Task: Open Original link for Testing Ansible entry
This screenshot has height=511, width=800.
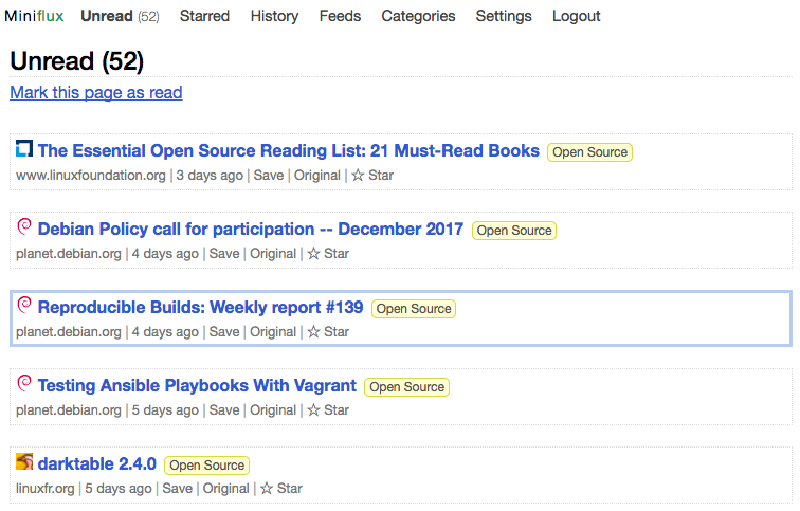Action: pos(273,411)
